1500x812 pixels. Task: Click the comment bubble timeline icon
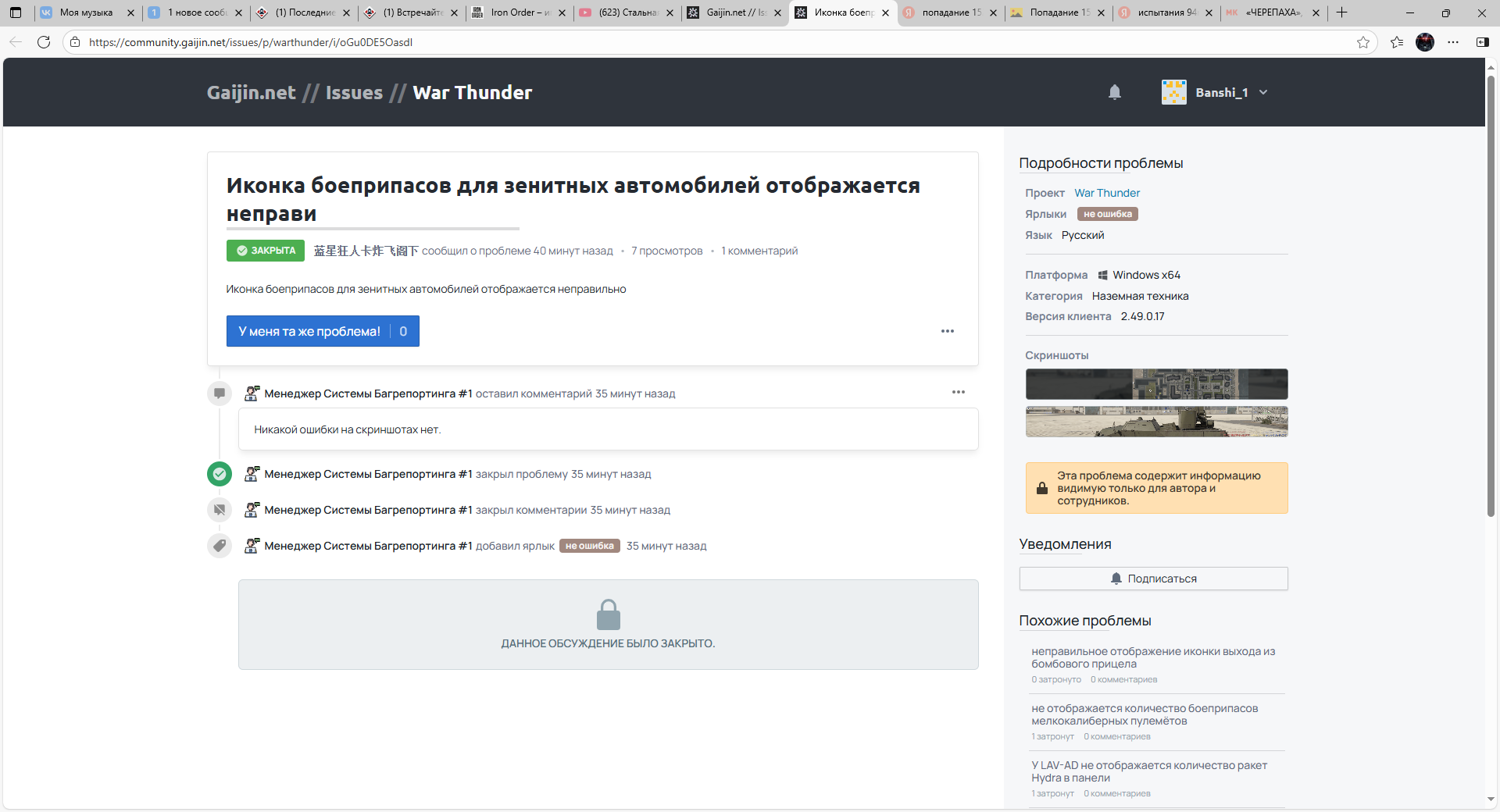click(220, 393)
